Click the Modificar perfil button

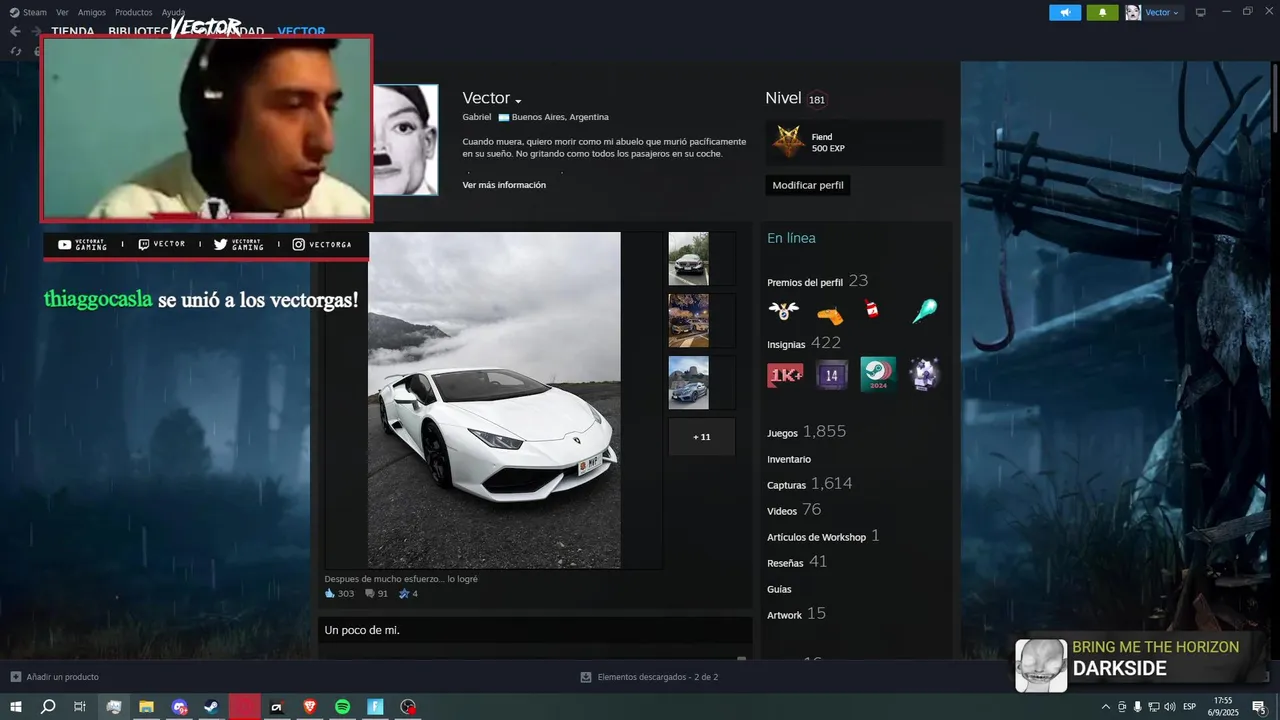coord(808,185)
